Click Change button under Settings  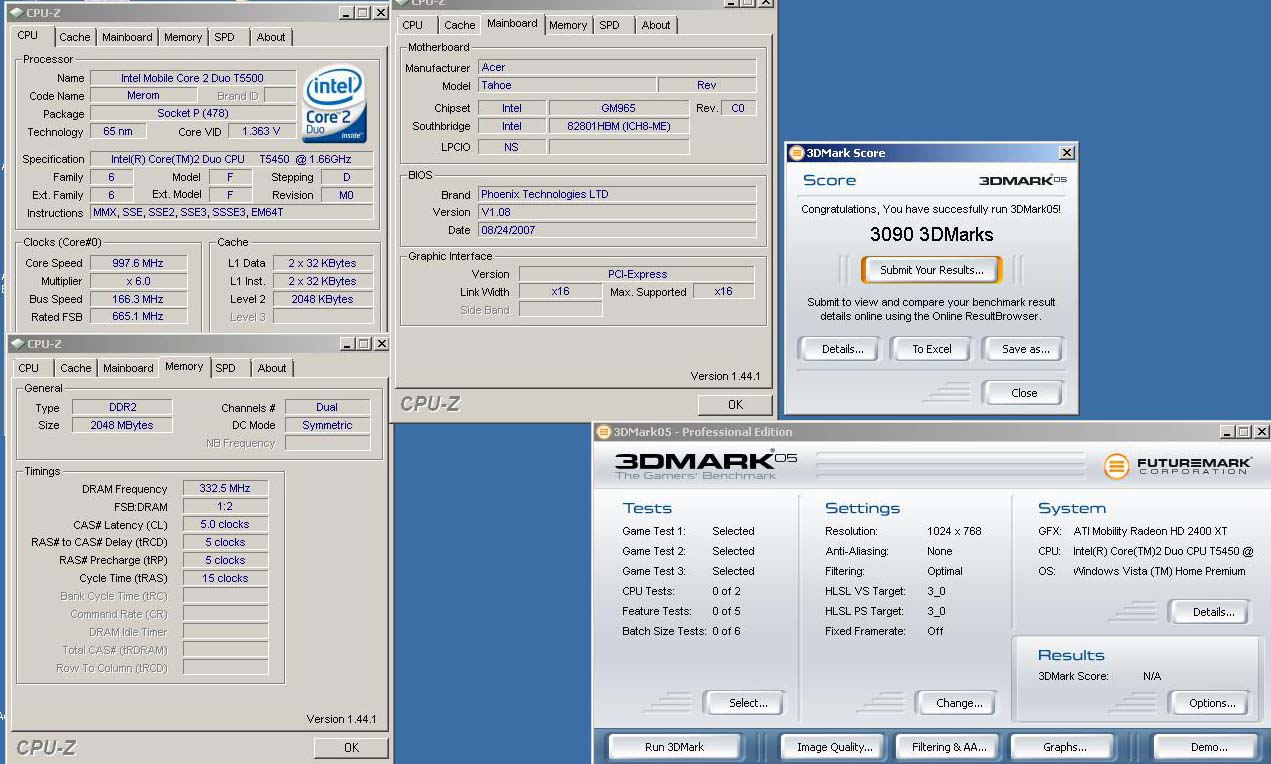click(959, 703)
